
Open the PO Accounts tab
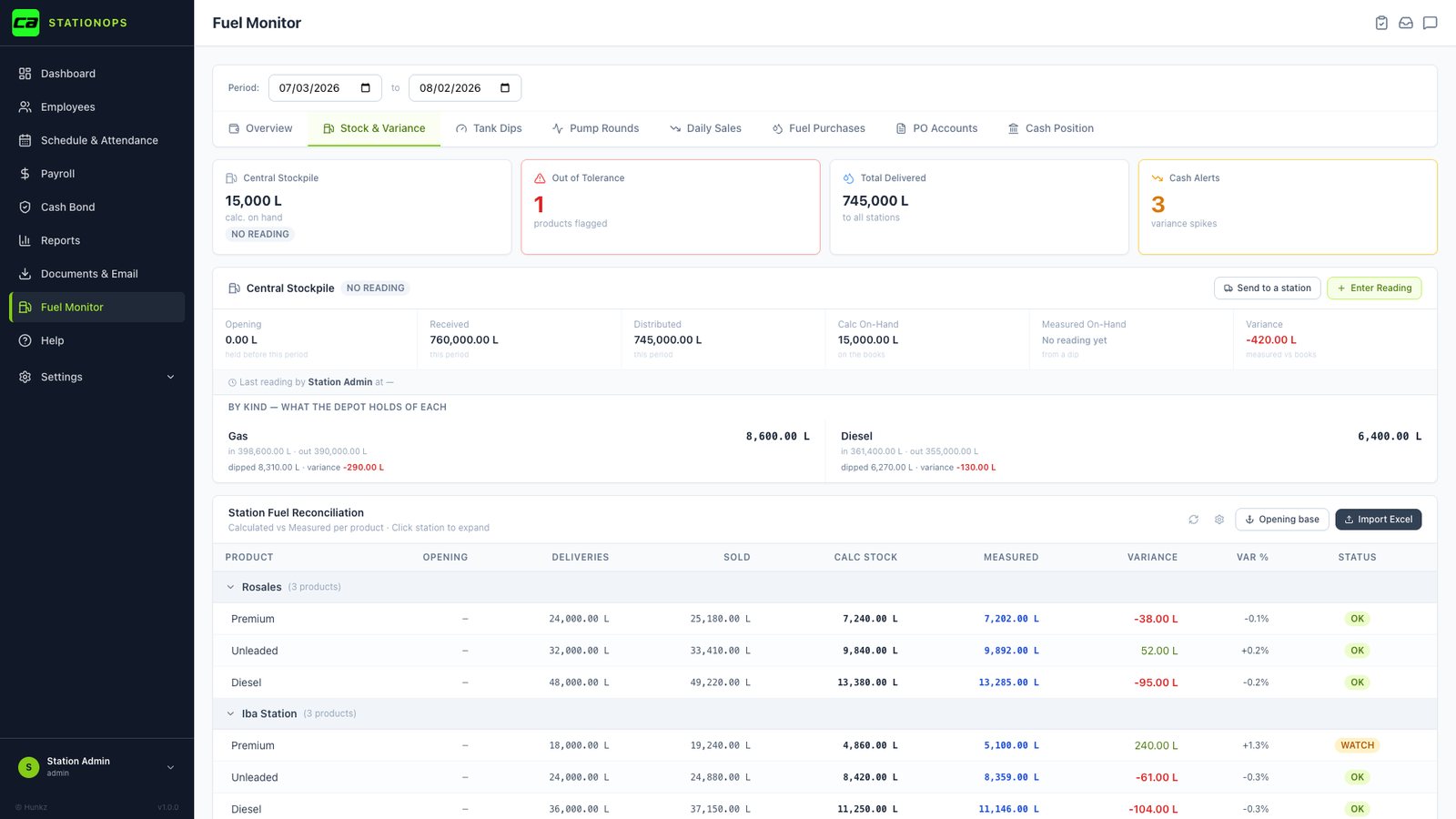coord(936,128)
